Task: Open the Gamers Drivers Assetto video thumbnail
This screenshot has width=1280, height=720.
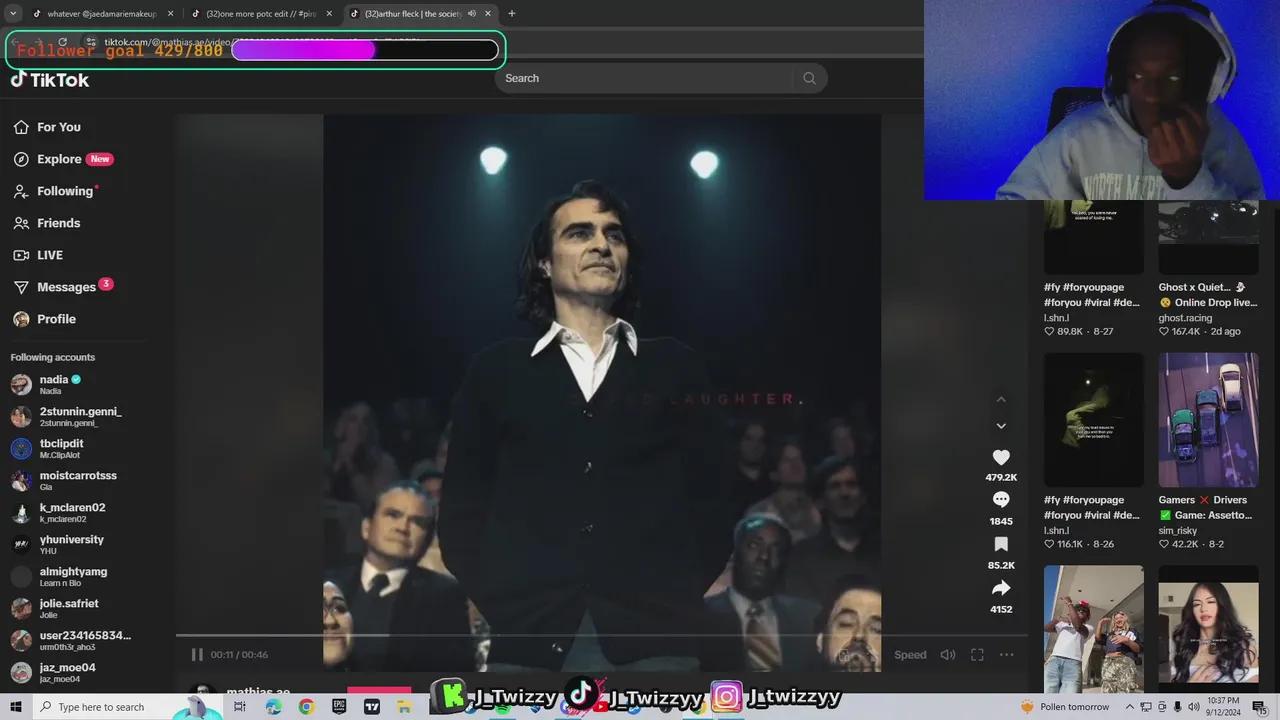Action: click(x=1208, y=420)
